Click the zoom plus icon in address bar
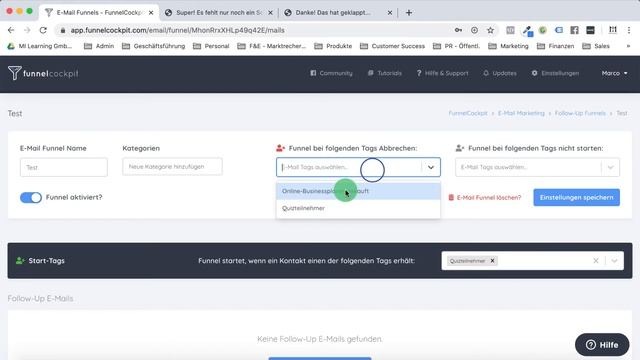 [x=474, y=30]
